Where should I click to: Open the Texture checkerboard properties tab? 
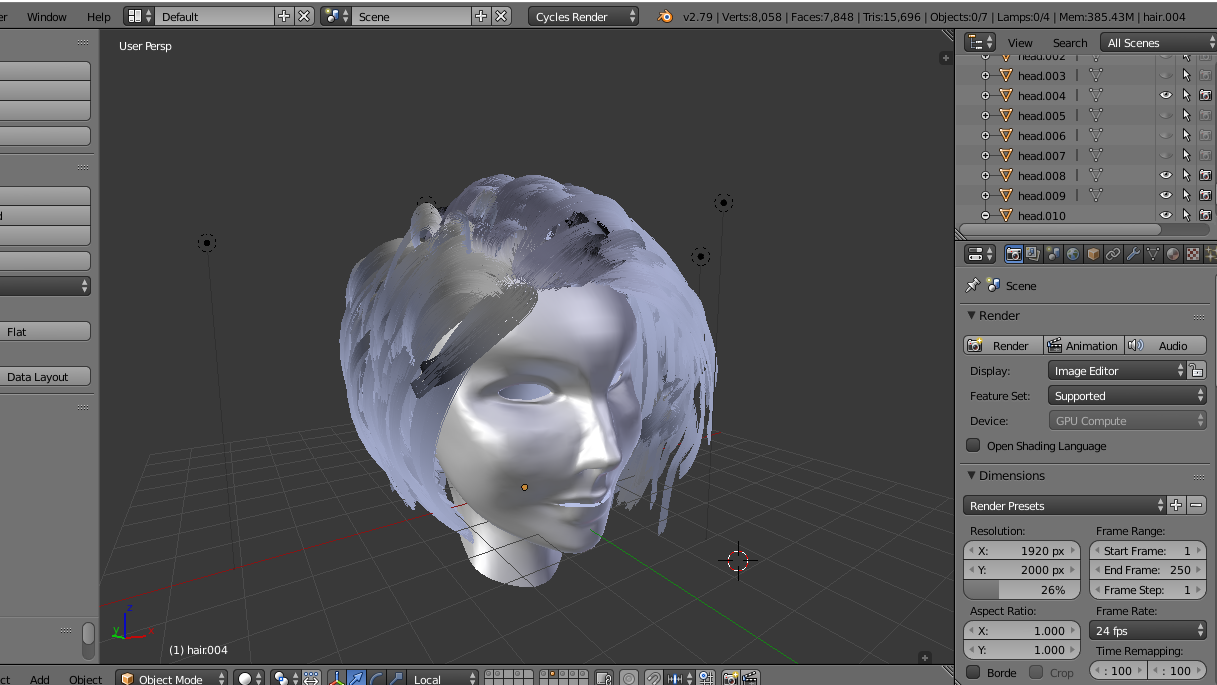tap(1193, 255)
